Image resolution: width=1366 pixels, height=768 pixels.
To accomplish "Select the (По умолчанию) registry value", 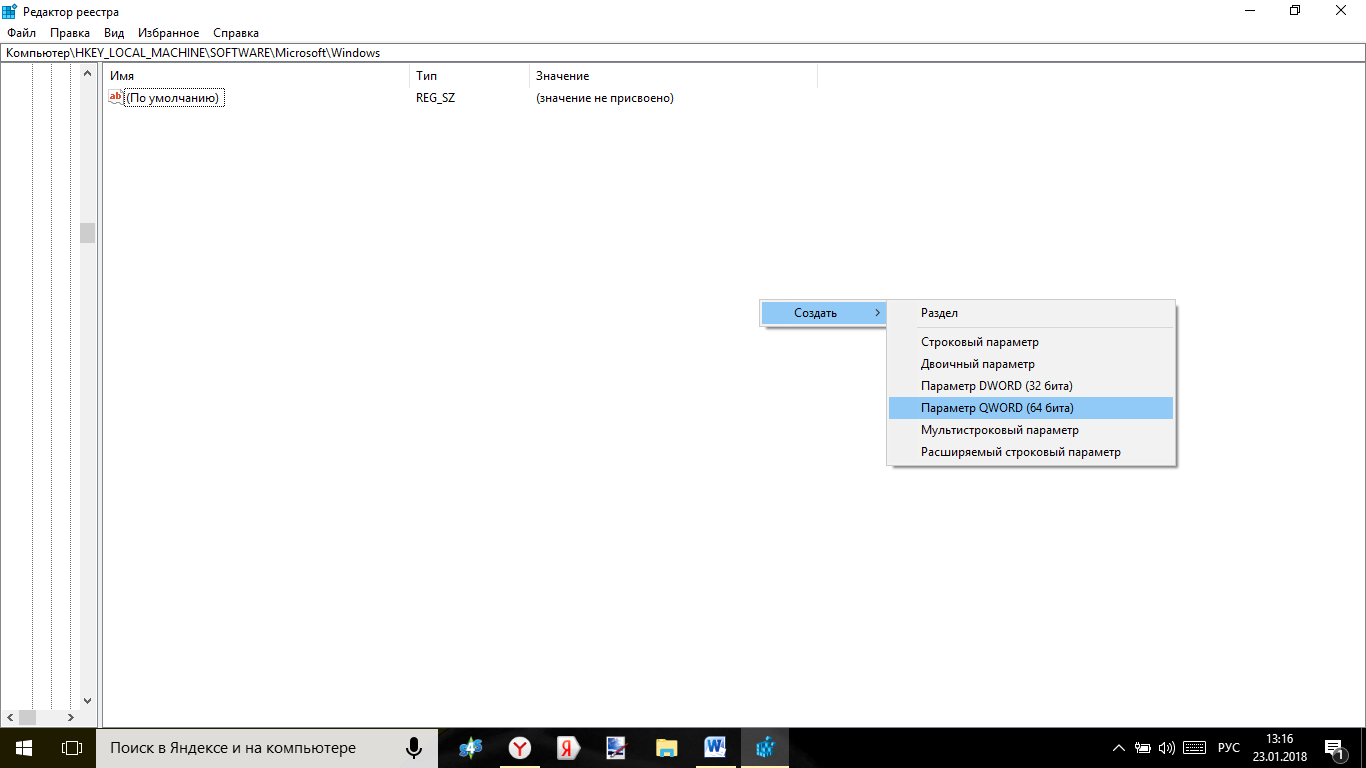I will [x=172, y=98].
